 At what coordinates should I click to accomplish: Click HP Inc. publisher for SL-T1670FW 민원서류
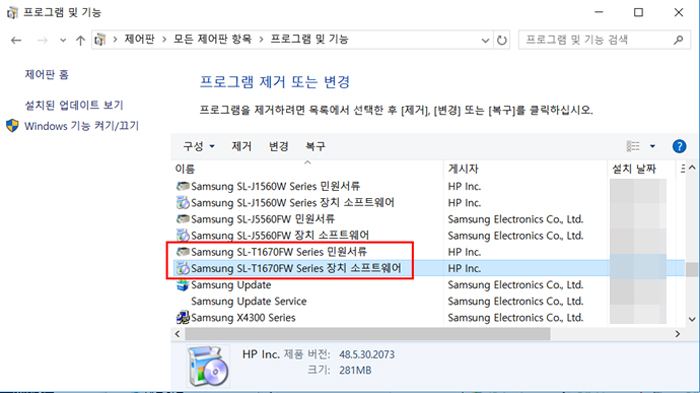464,252
